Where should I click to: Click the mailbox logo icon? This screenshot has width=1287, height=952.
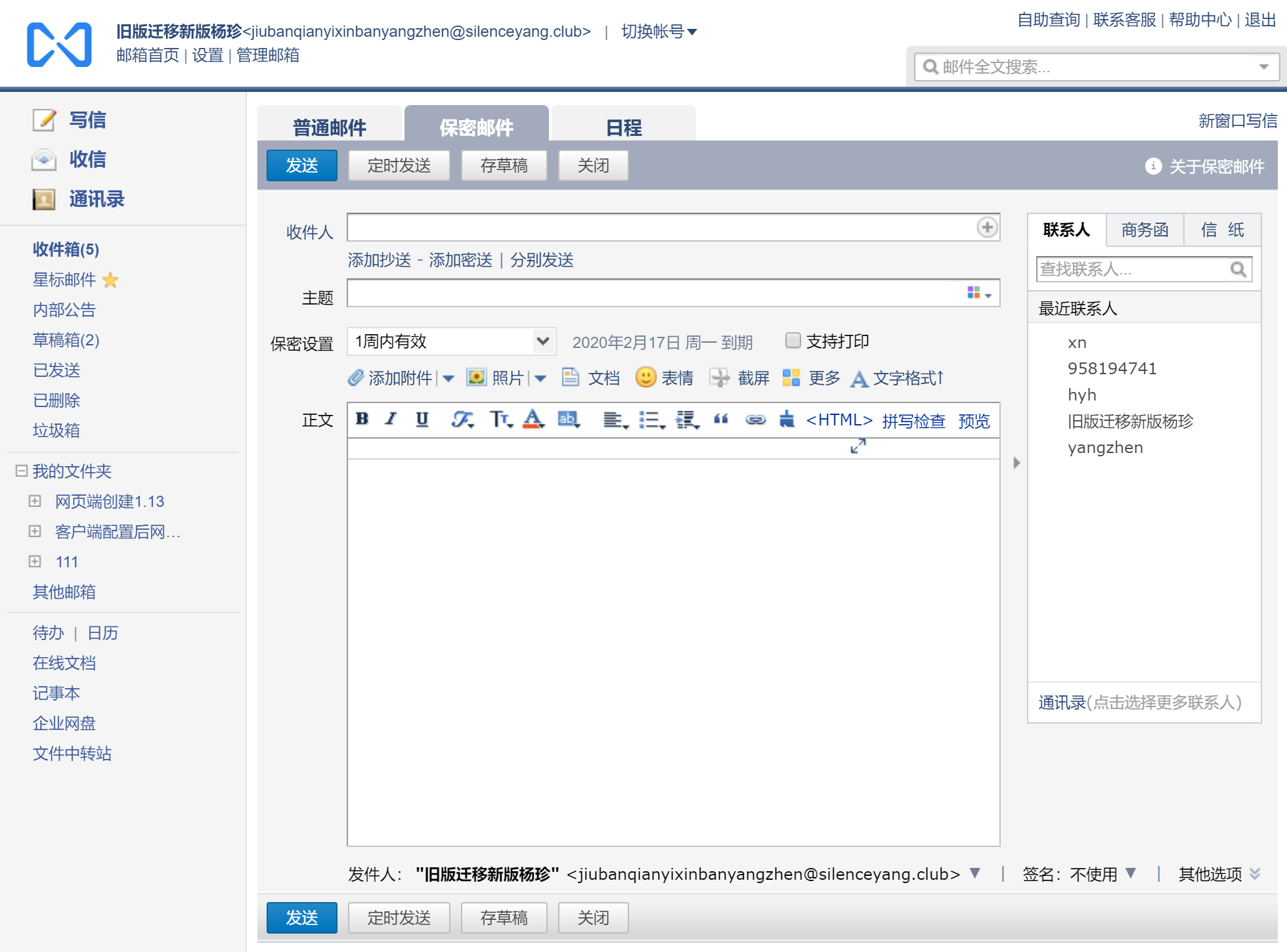coord(59,45)
